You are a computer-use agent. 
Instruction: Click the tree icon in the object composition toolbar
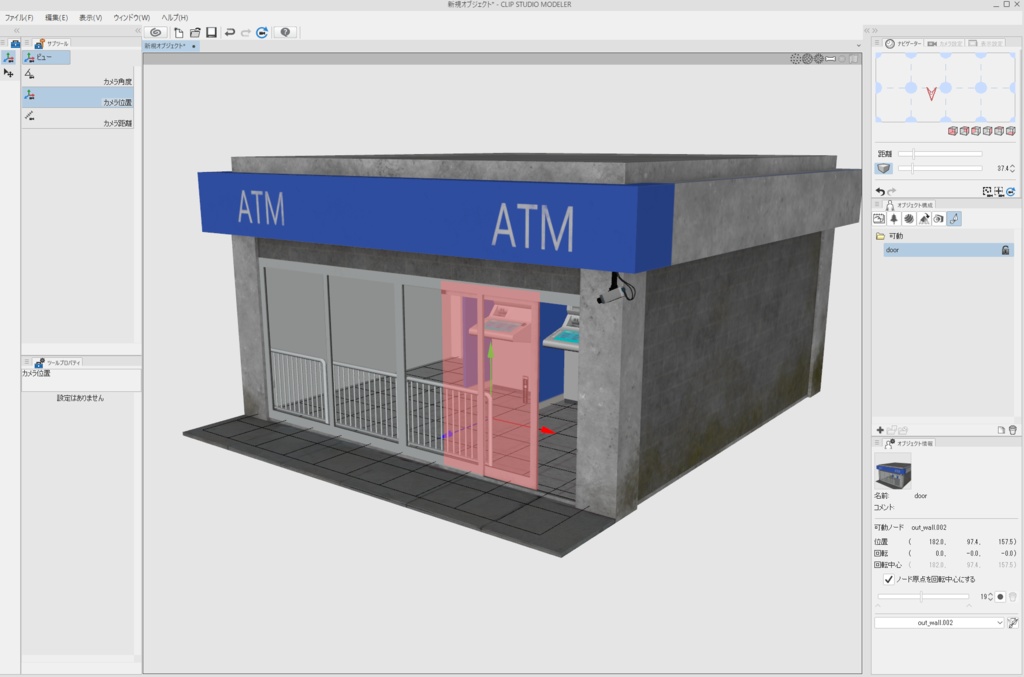click(x=894, y=218)
